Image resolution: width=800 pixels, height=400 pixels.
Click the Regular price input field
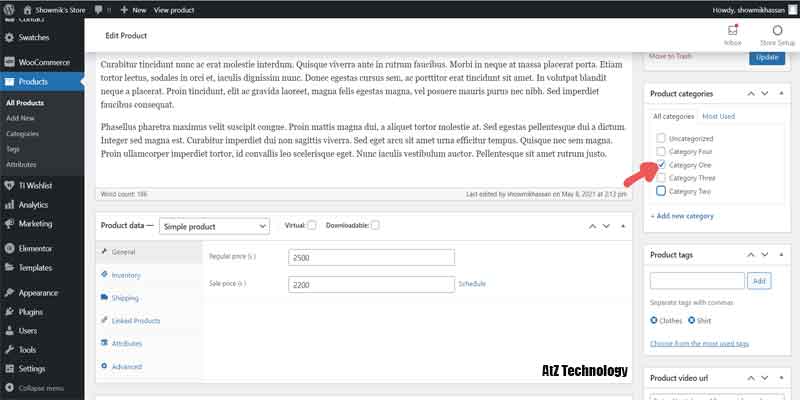pyautogui.click(x=370, y=257)
